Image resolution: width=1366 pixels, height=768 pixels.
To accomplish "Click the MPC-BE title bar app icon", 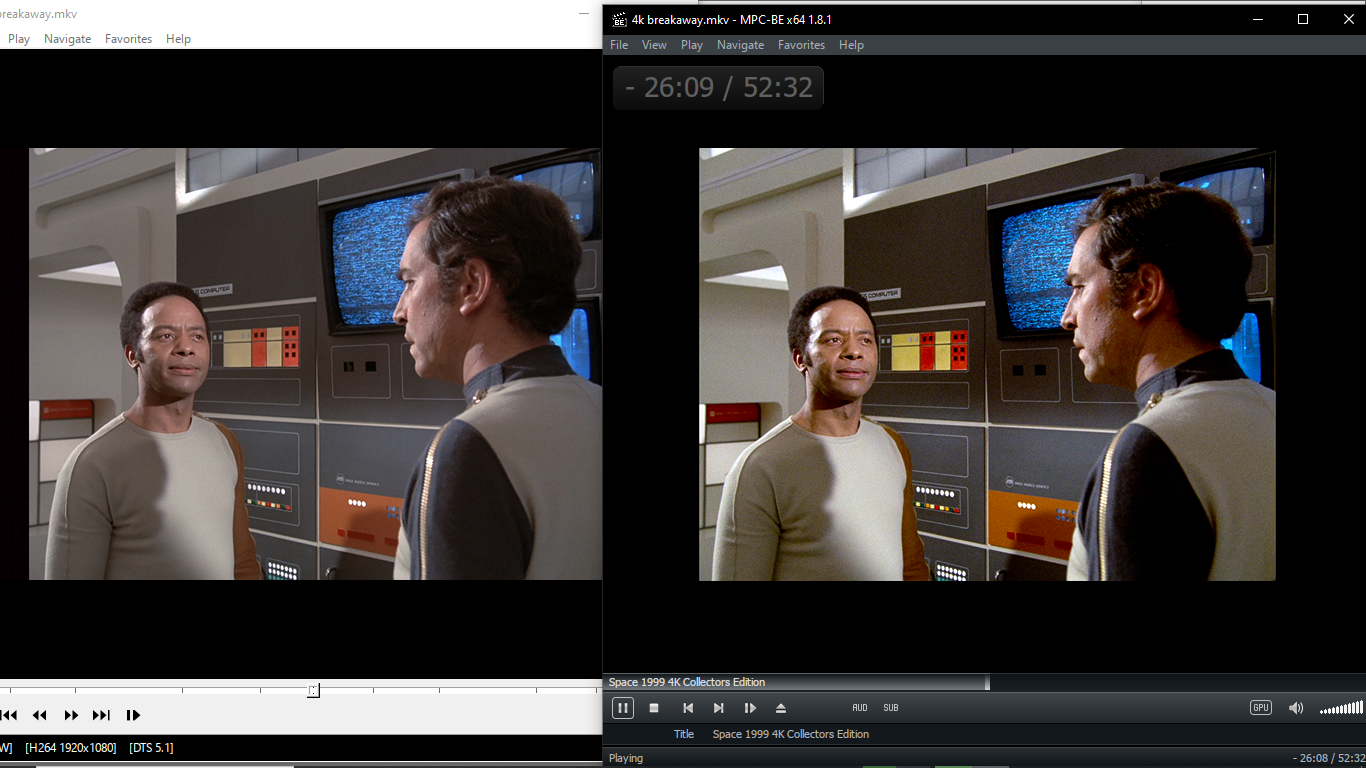I will [619, 19].
